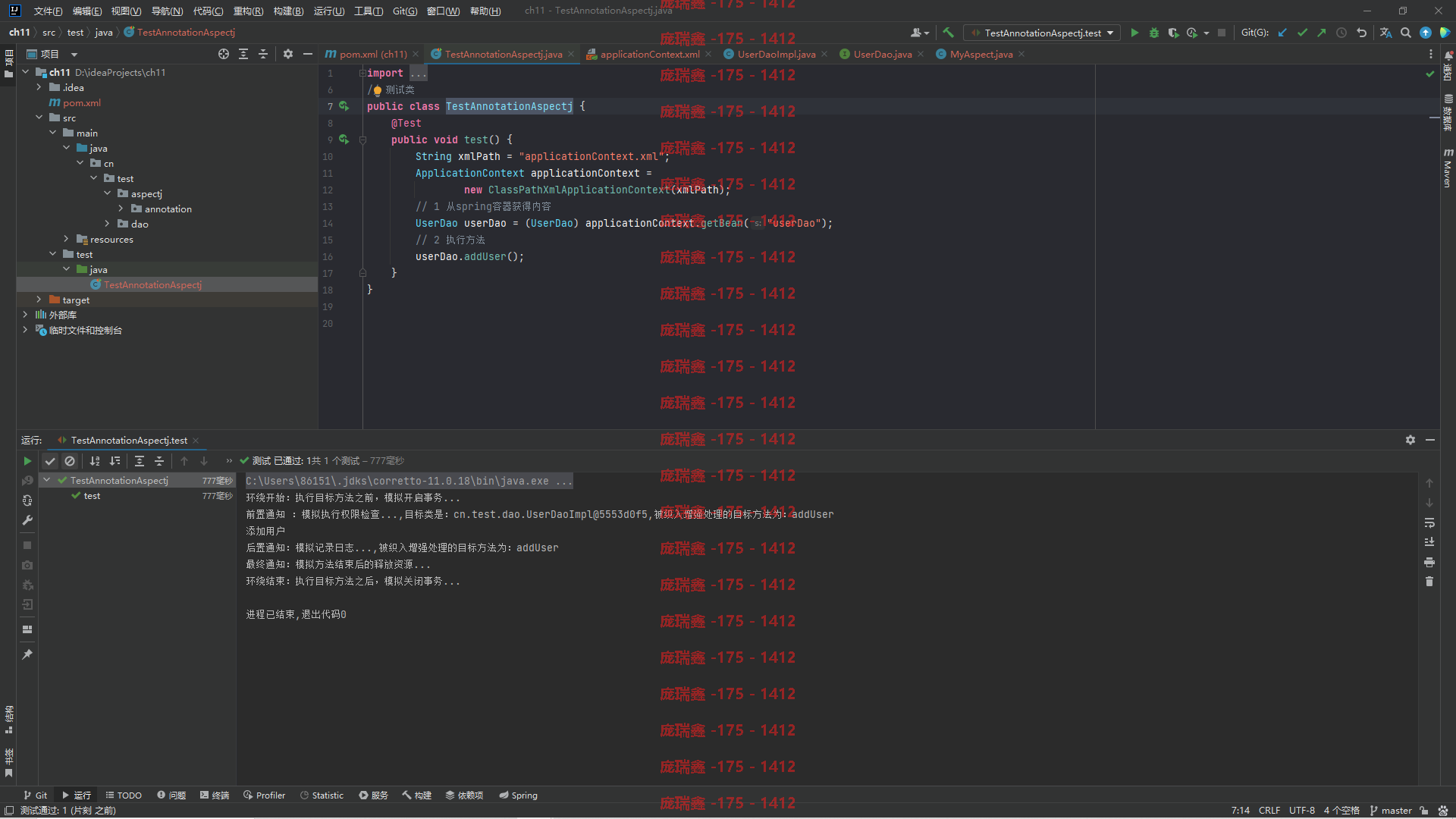This screenshot has height=819, width=1456.
Task: Push commits with the Git push arrow
Action: point(1322,33)
